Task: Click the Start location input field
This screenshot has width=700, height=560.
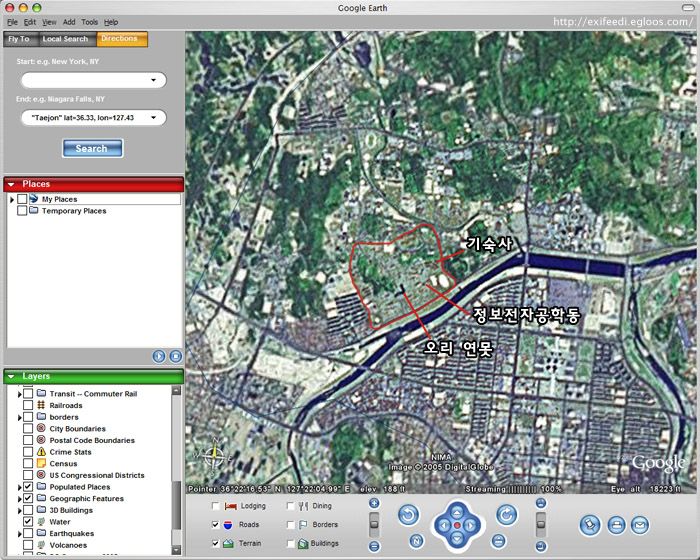Action: (x=94, y=80)
